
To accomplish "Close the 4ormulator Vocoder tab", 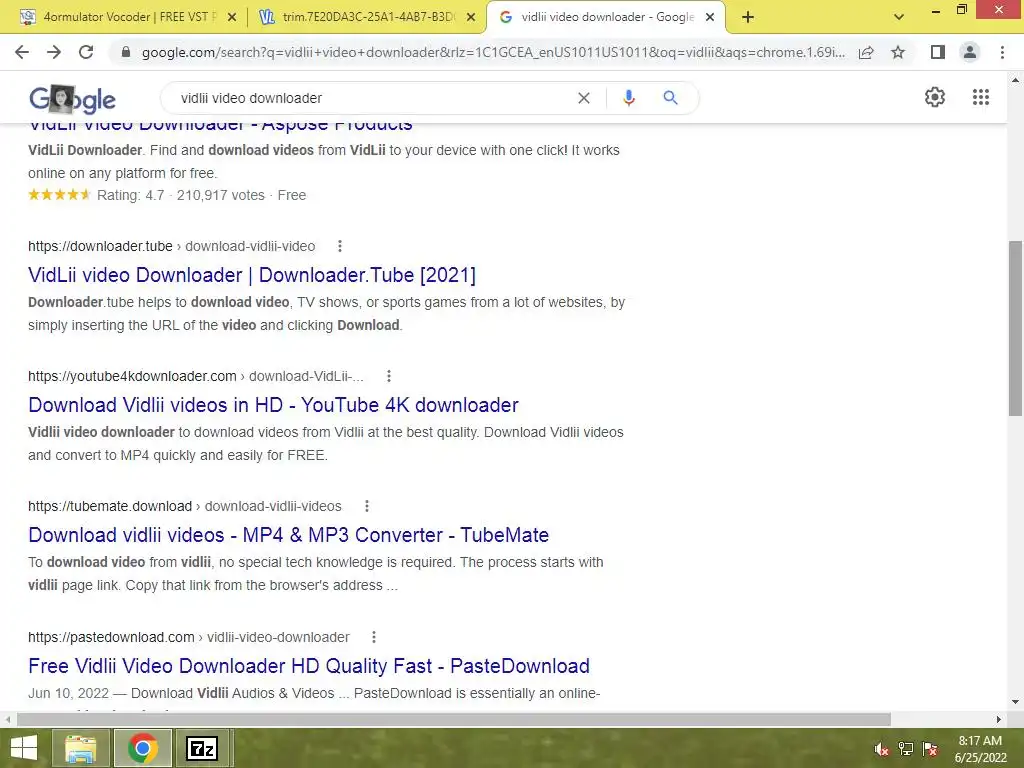I will pyautogui.click(x=231, y=17).
